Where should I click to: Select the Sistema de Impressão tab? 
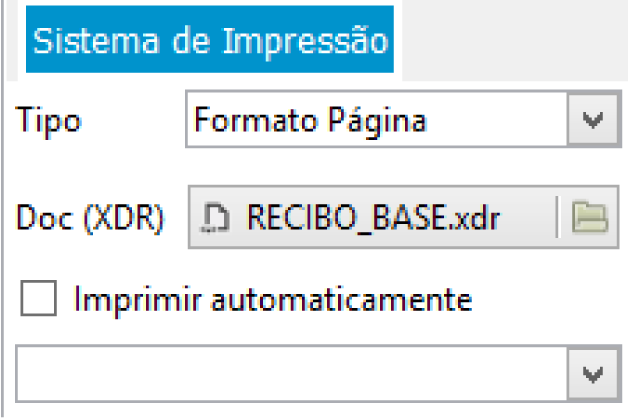tap(210, 42)
